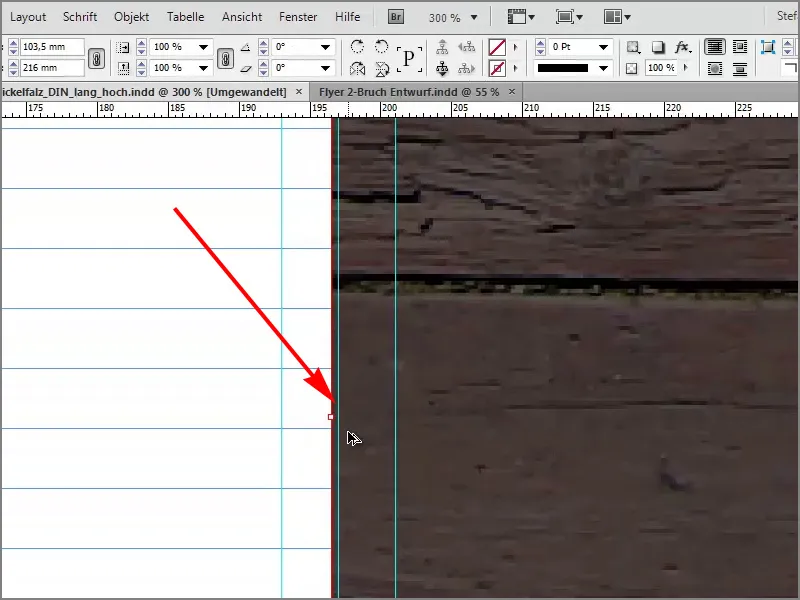The height and width of the screenshot is (600, 800).
Task: Select jump object text wrap
Action: (739, 68)
